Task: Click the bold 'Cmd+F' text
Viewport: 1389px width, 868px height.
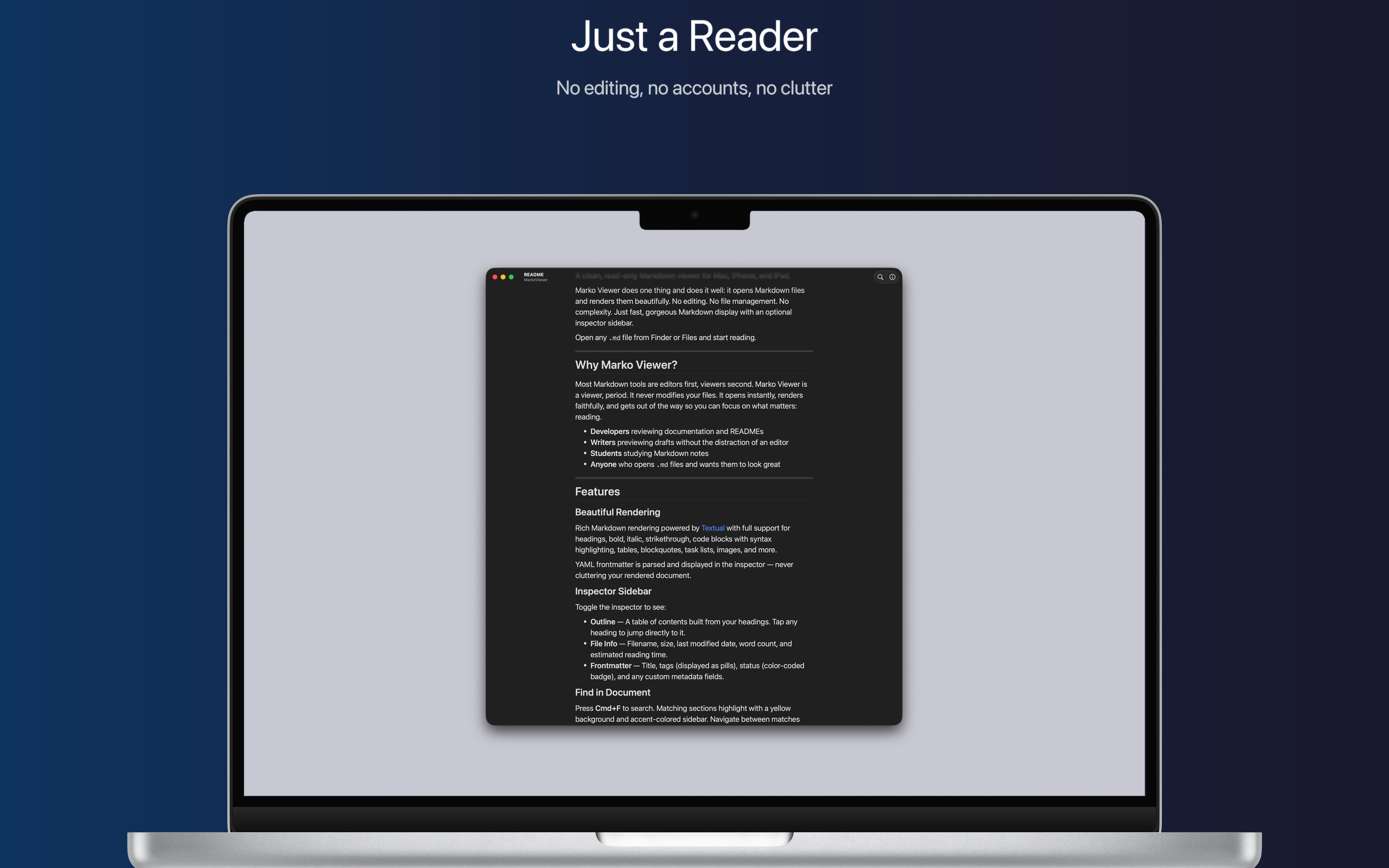Action: click(608, 709)
